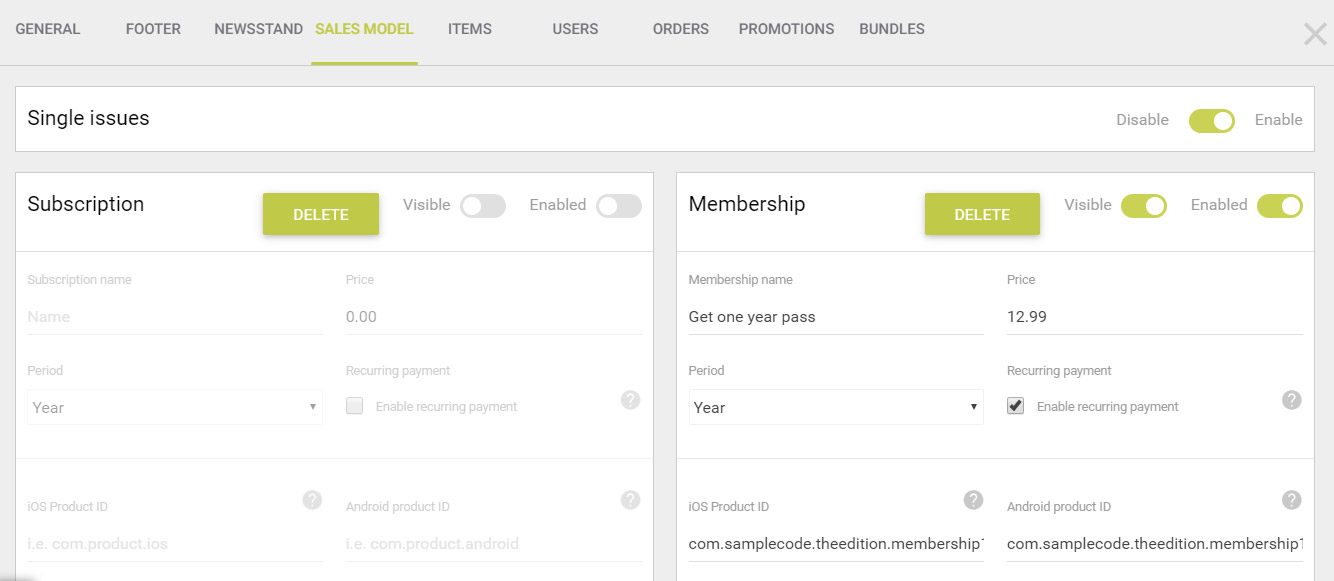This screenshot has height=581, width=1334.
Task: Open help for Membership iOS Product ID
Action: click(973, 500)
